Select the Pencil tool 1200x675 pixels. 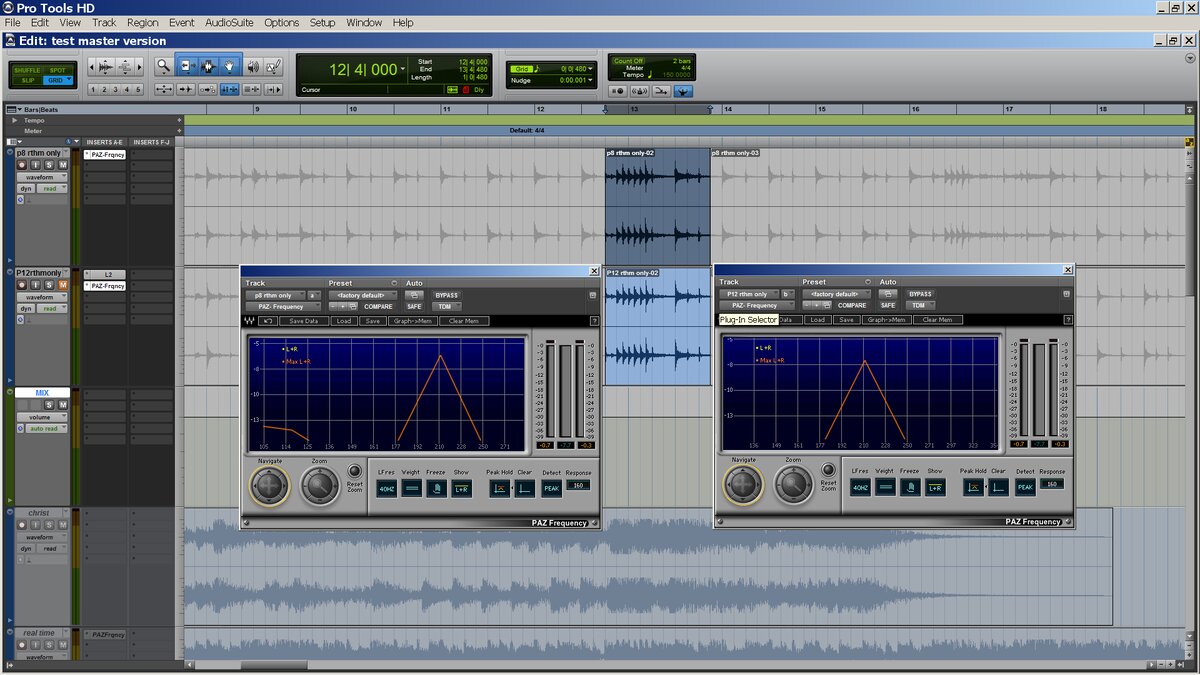tap(274, 66)
